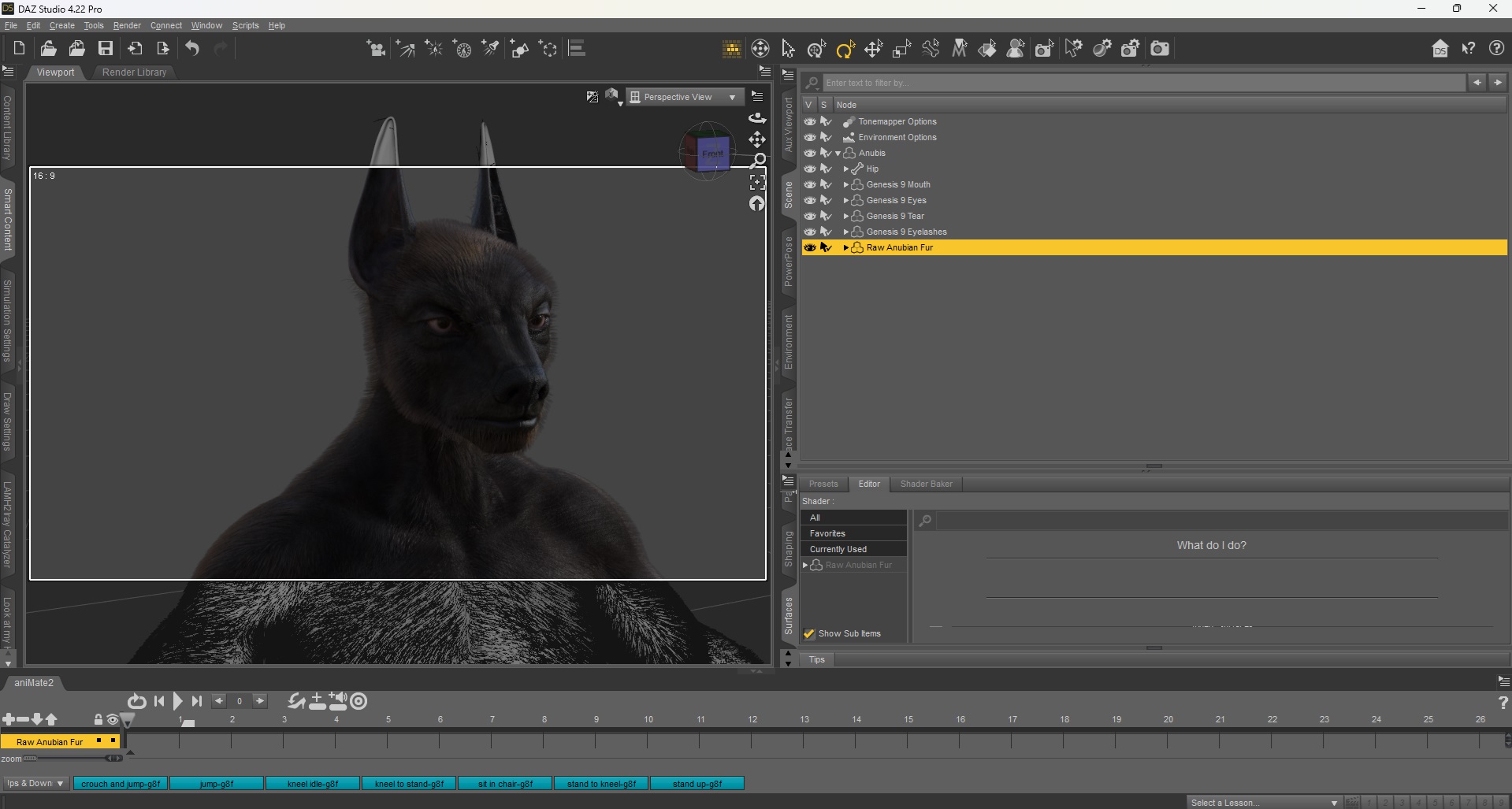Uncheck Show Sub Items checkbox
1512x809 pixels.
(808, 633)
